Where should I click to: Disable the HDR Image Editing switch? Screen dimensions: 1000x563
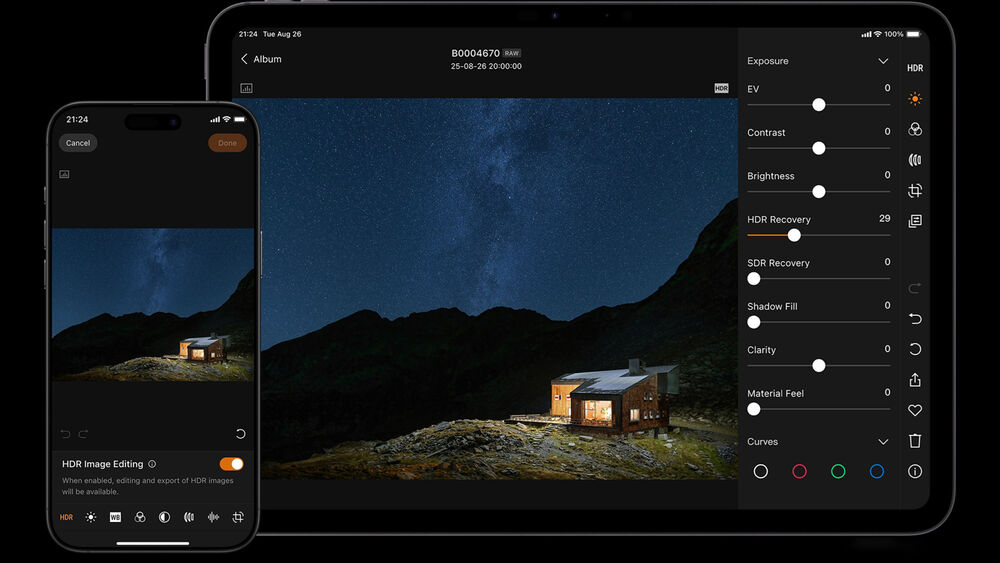(x=231, y=464)
